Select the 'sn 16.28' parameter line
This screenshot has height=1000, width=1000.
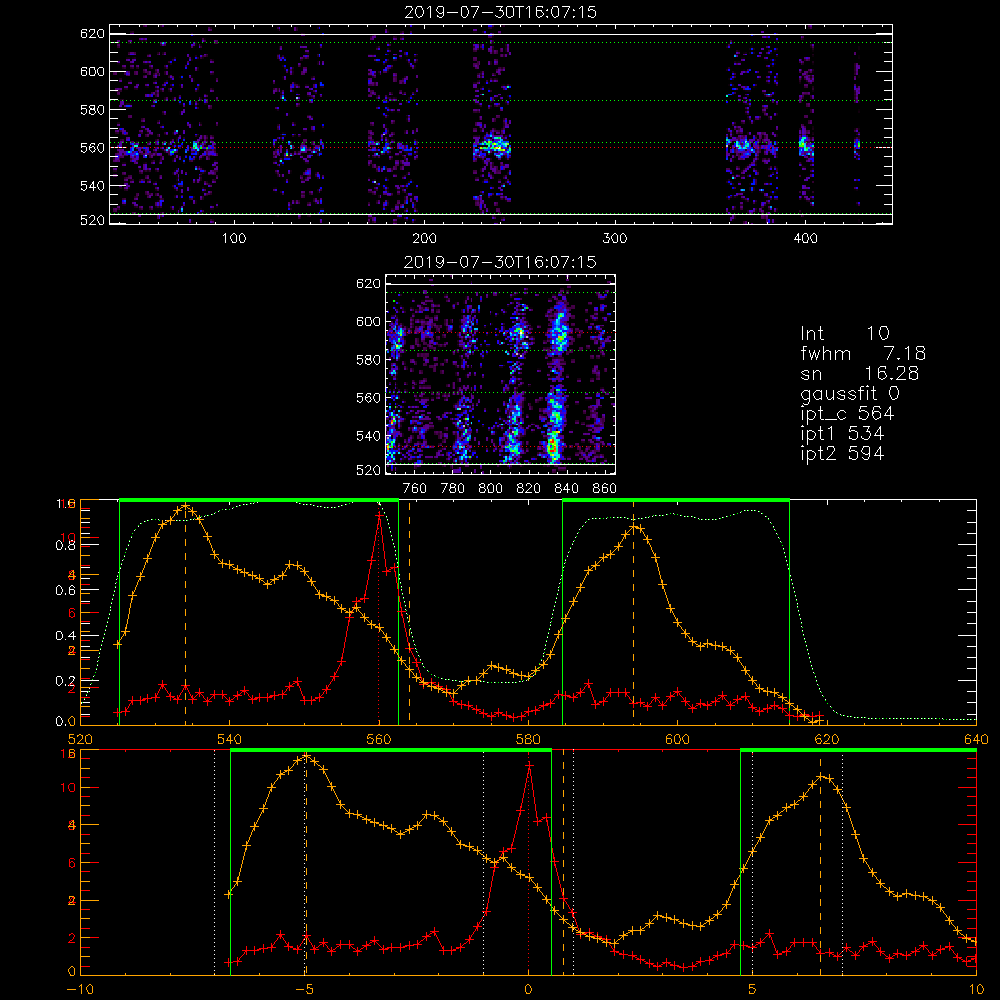860,374
